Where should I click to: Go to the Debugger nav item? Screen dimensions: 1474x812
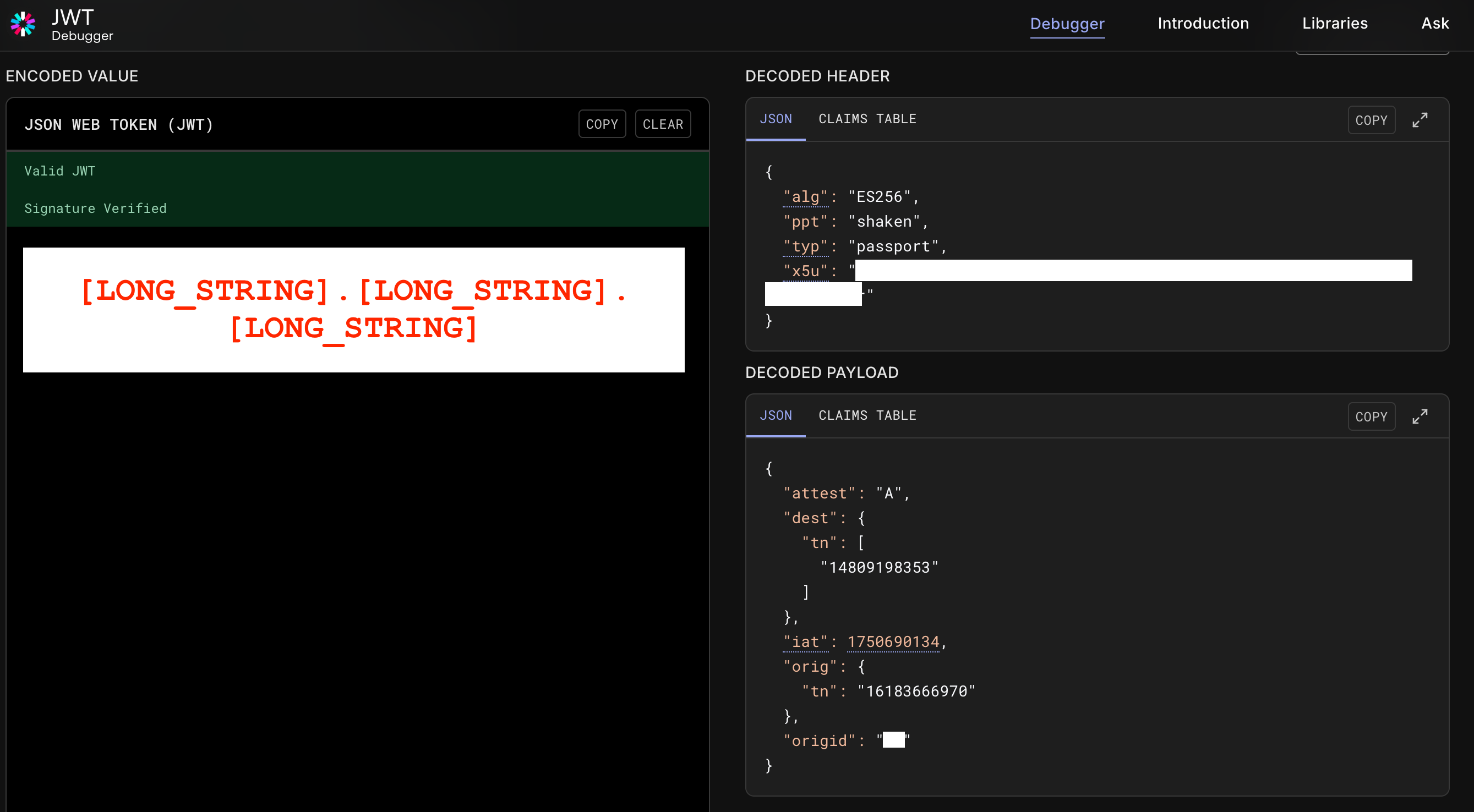[1067, 24]
